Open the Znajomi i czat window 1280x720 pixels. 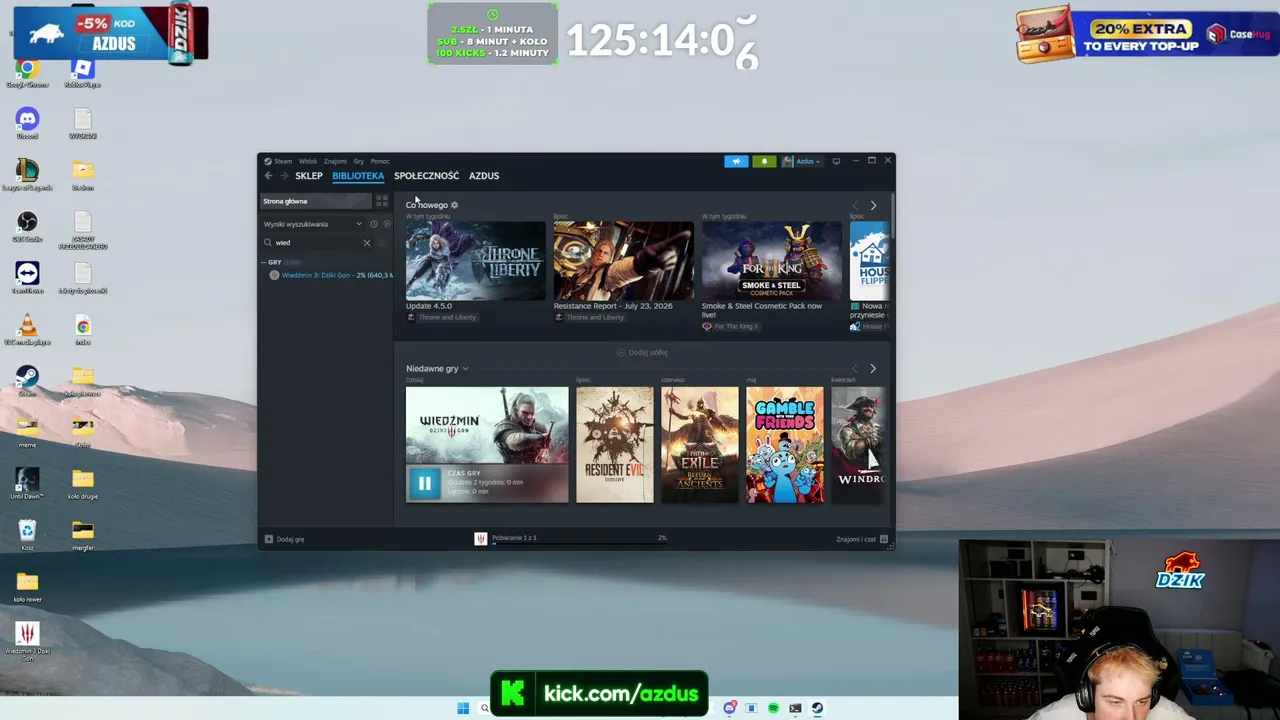pyautogui.click(x=862, y=539)
